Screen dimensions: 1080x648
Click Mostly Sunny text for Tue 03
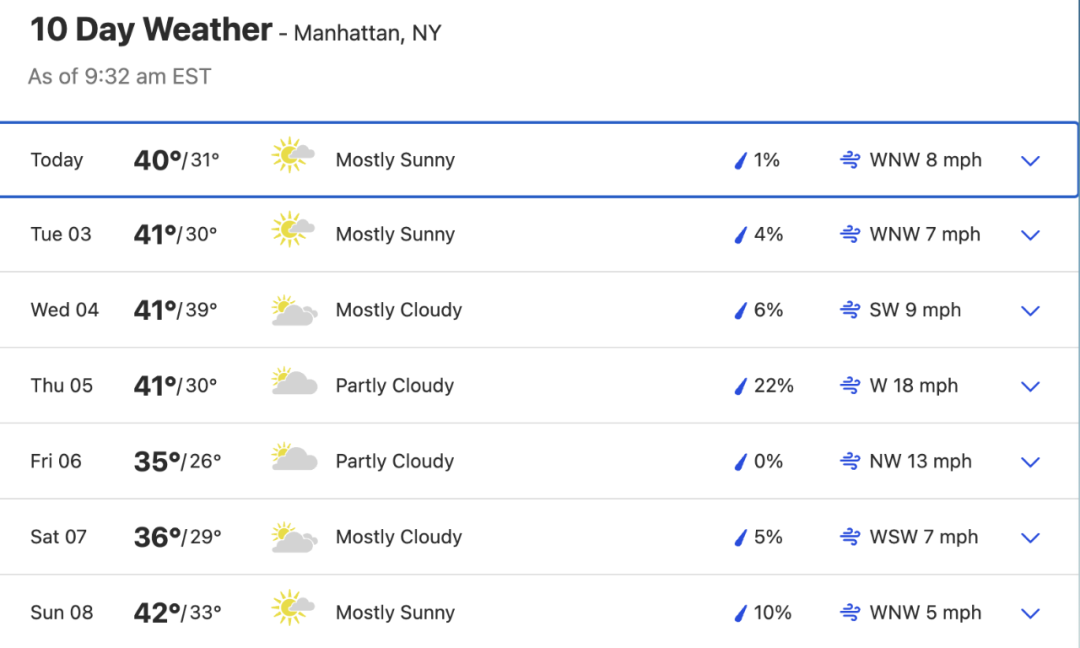[x=395, y=235]
